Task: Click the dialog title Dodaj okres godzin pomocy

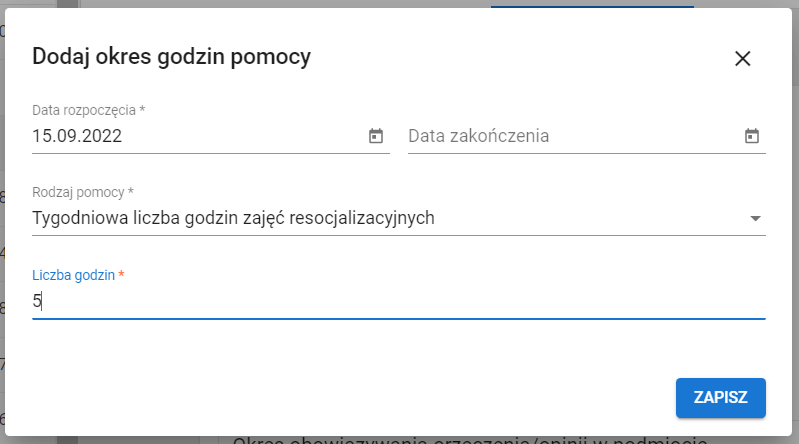Action: click(x=171, y=57)
